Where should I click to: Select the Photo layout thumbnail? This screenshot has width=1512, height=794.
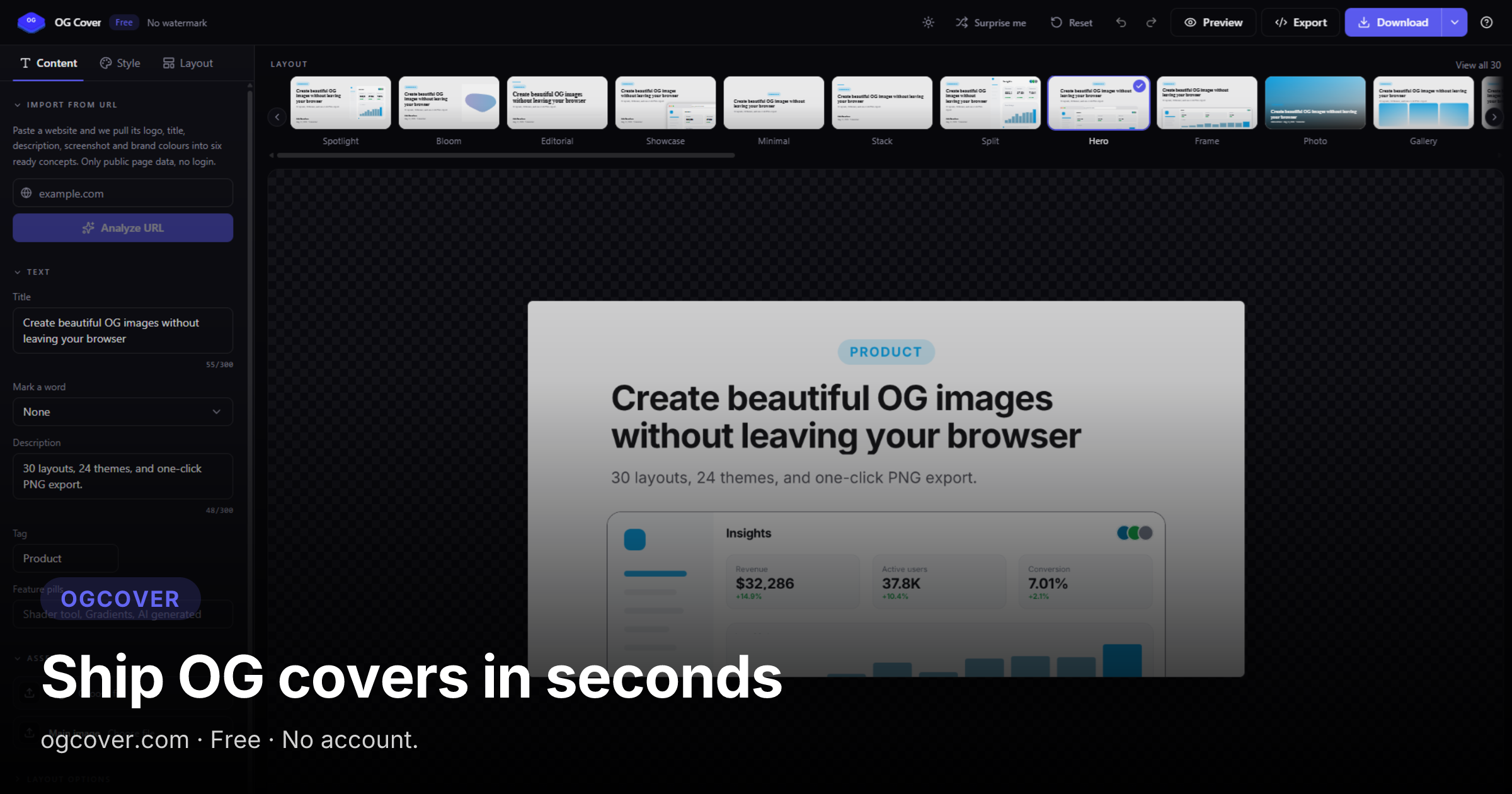pos(1315,103)
